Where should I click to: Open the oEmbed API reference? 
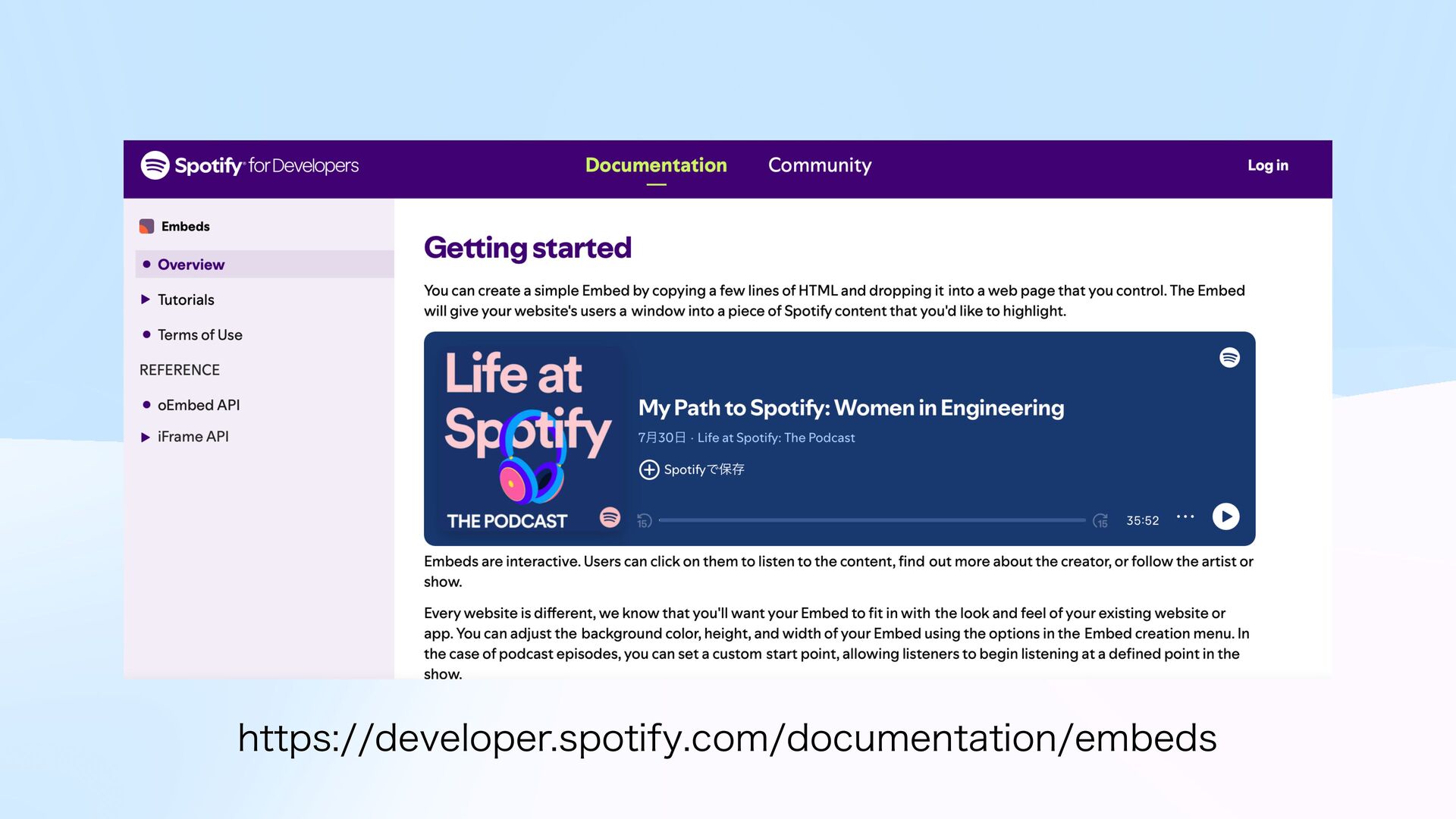click(199, 406)
